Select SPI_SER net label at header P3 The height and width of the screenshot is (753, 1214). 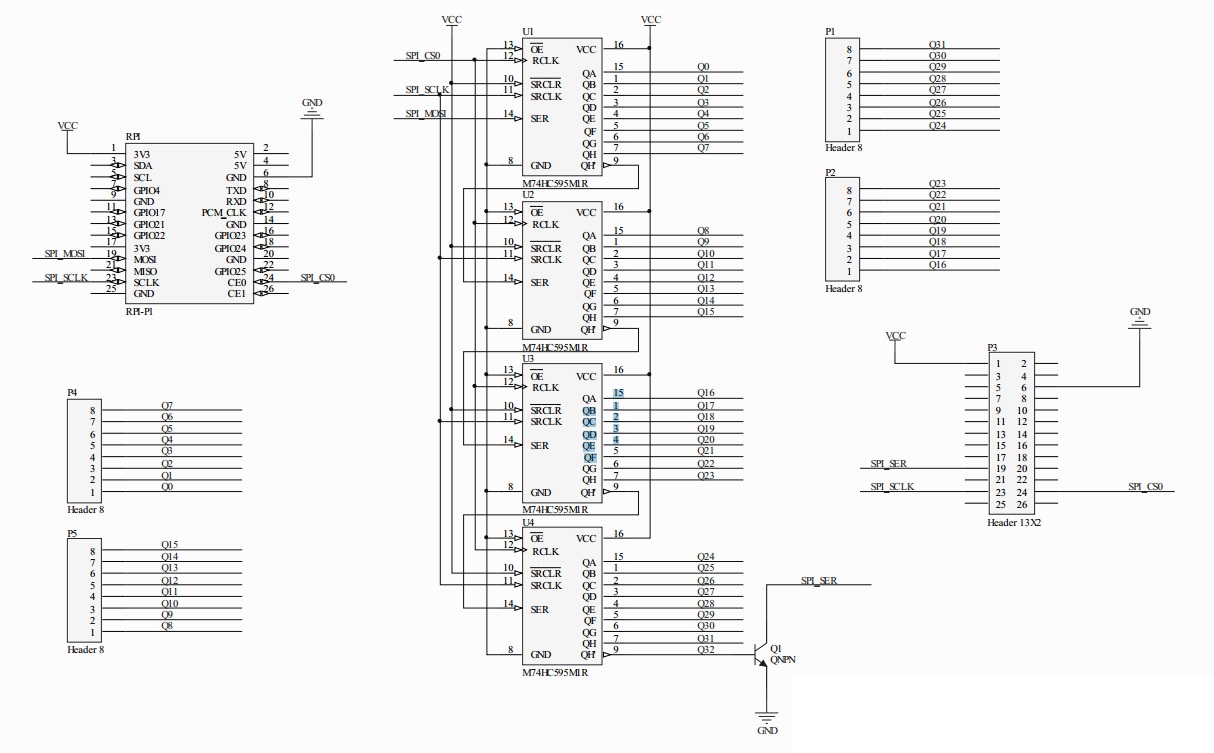pos(888,463)
